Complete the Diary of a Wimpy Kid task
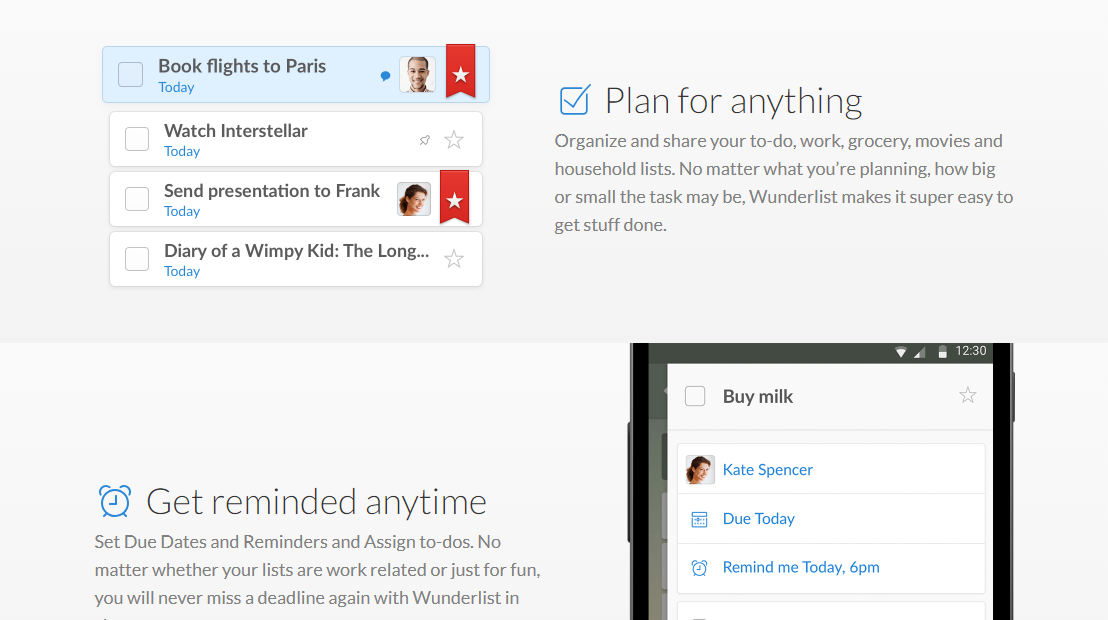This screenshot has width=1108, height=620. pyautogui.click(x=137, y=259)
